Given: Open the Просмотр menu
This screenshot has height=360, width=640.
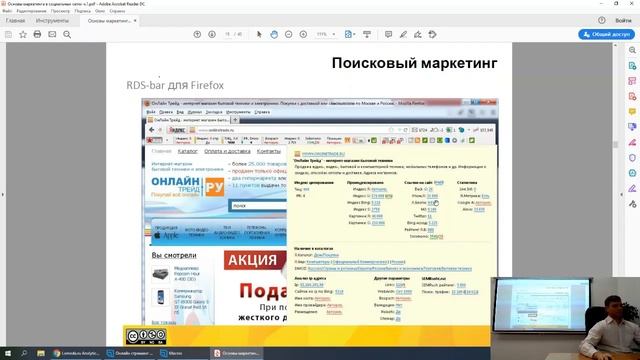Looking at the screenshot, I should click(60, 11).
